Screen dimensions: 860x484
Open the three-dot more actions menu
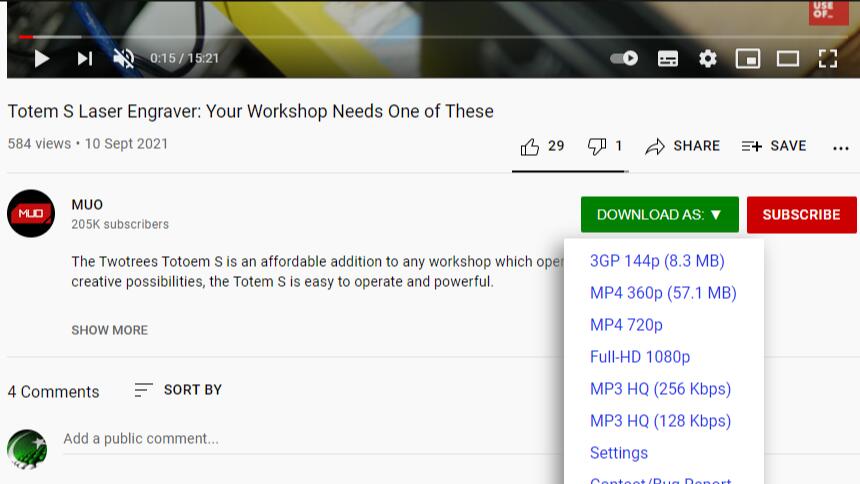840,148
